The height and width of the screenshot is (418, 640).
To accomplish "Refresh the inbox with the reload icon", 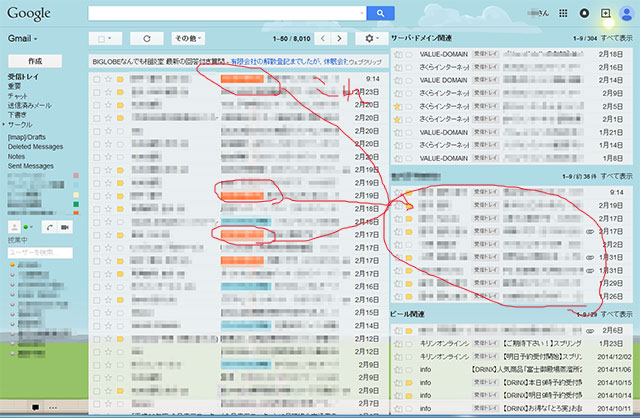I will click(x=147, y=38).
